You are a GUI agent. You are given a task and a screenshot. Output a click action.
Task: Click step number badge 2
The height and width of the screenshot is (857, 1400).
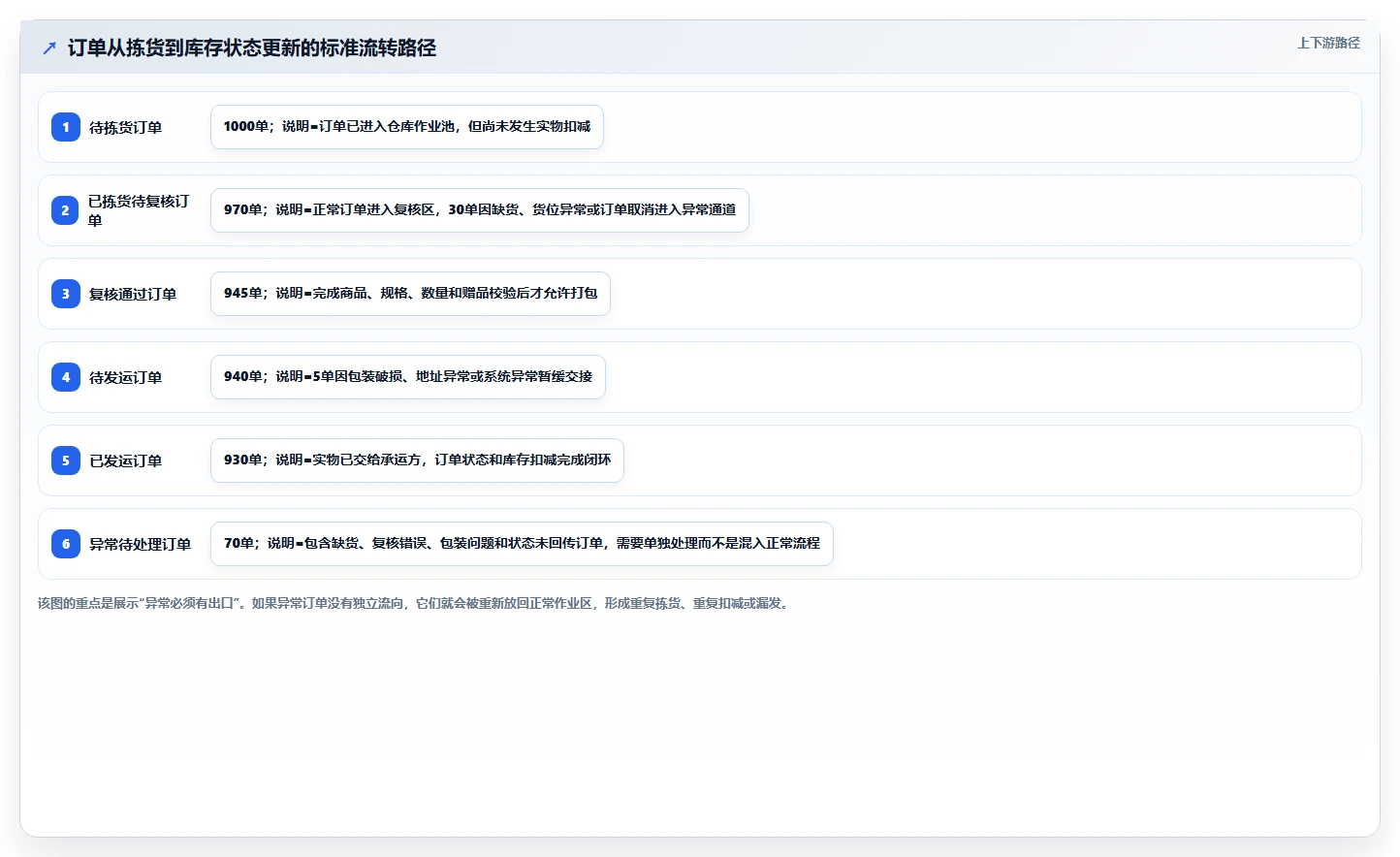66,210
